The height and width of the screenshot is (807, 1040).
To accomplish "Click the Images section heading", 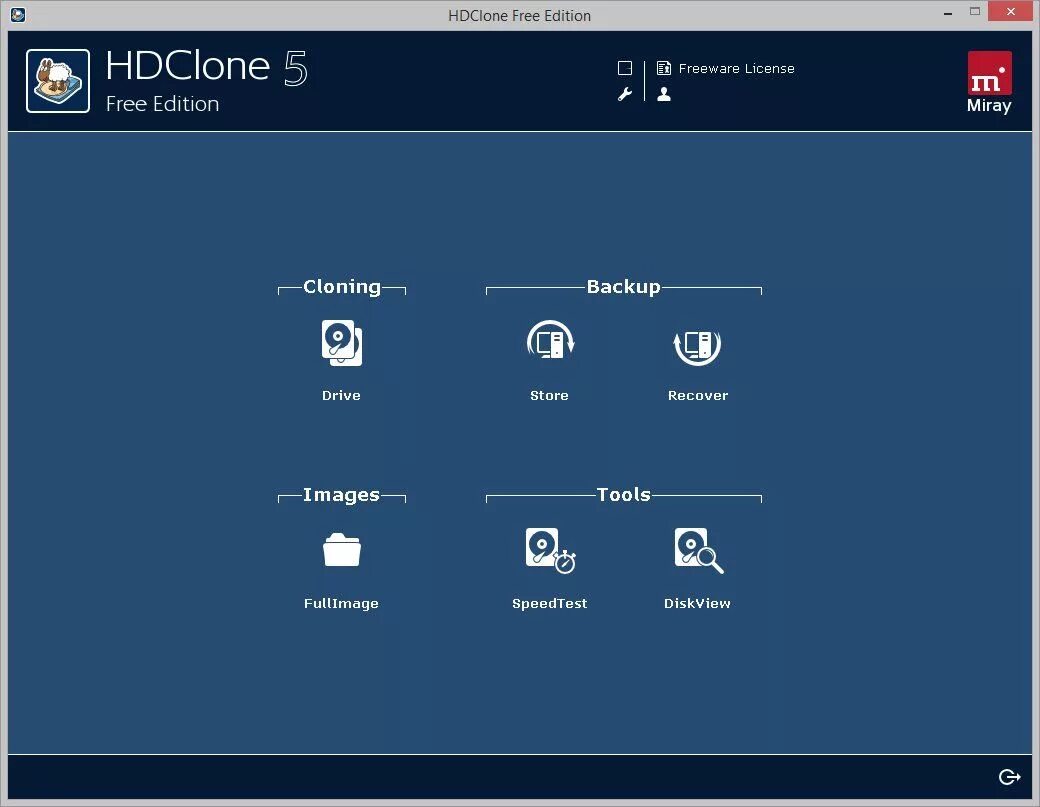I will point(342,495).
